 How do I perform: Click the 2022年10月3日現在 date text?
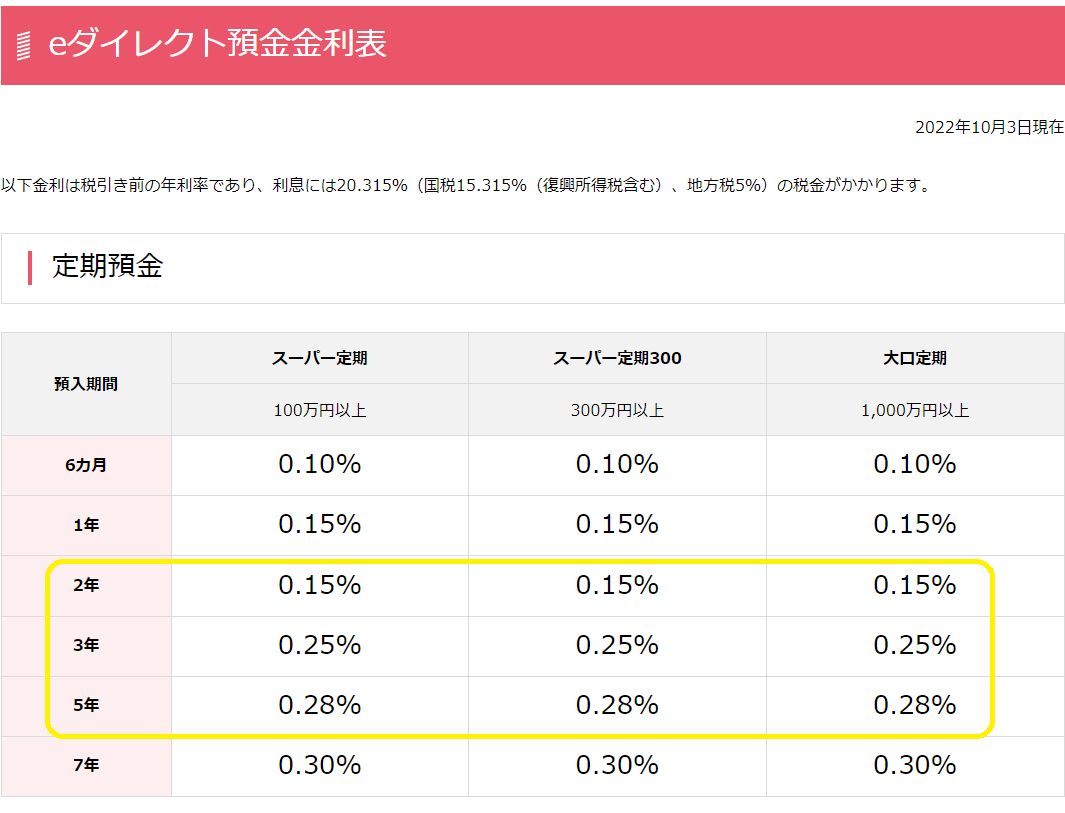click(989, 127)
